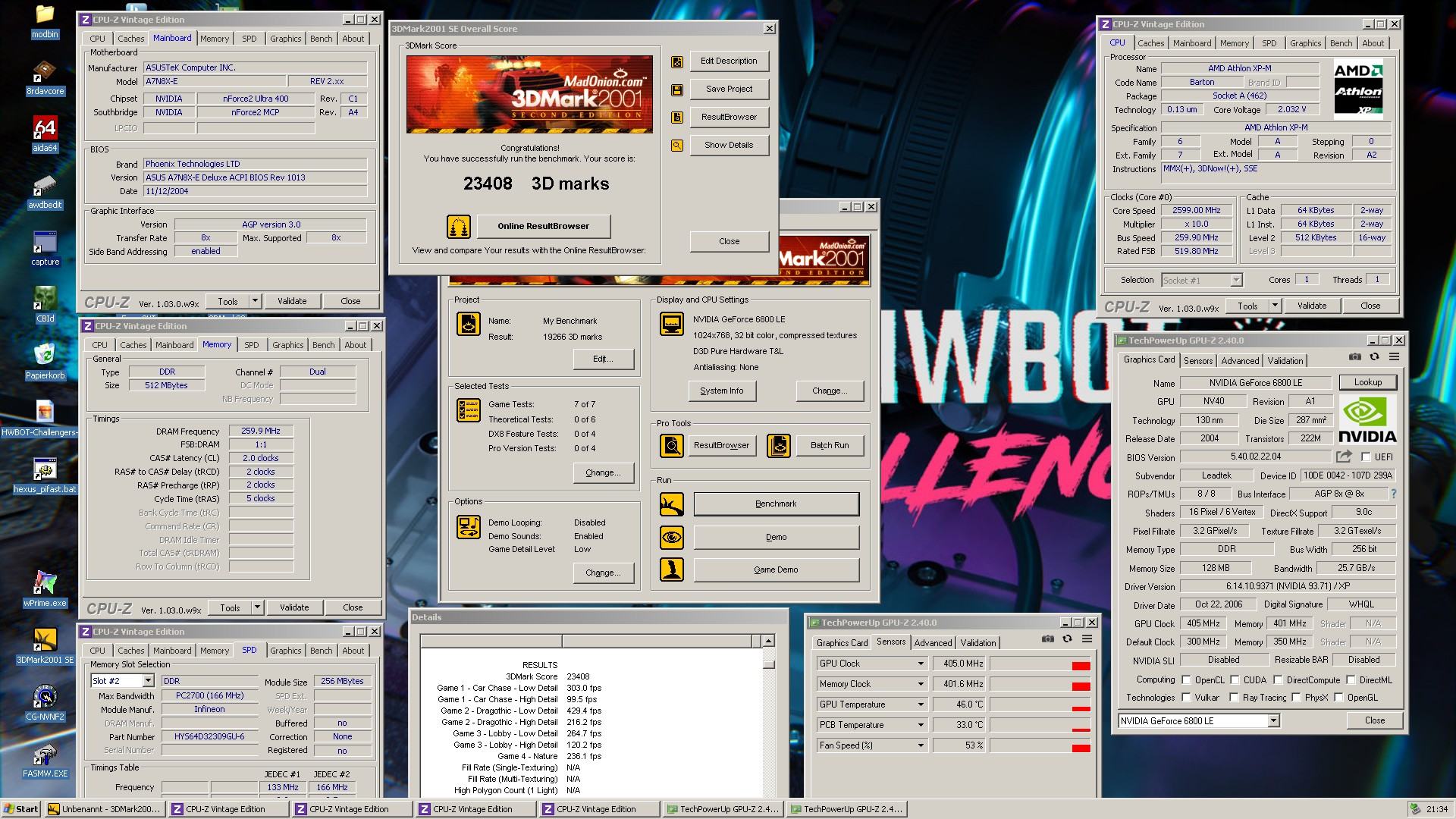
Task: Switch to SPD tab in Mainboard CPU-Z window
Action: (x=249, y=39)
